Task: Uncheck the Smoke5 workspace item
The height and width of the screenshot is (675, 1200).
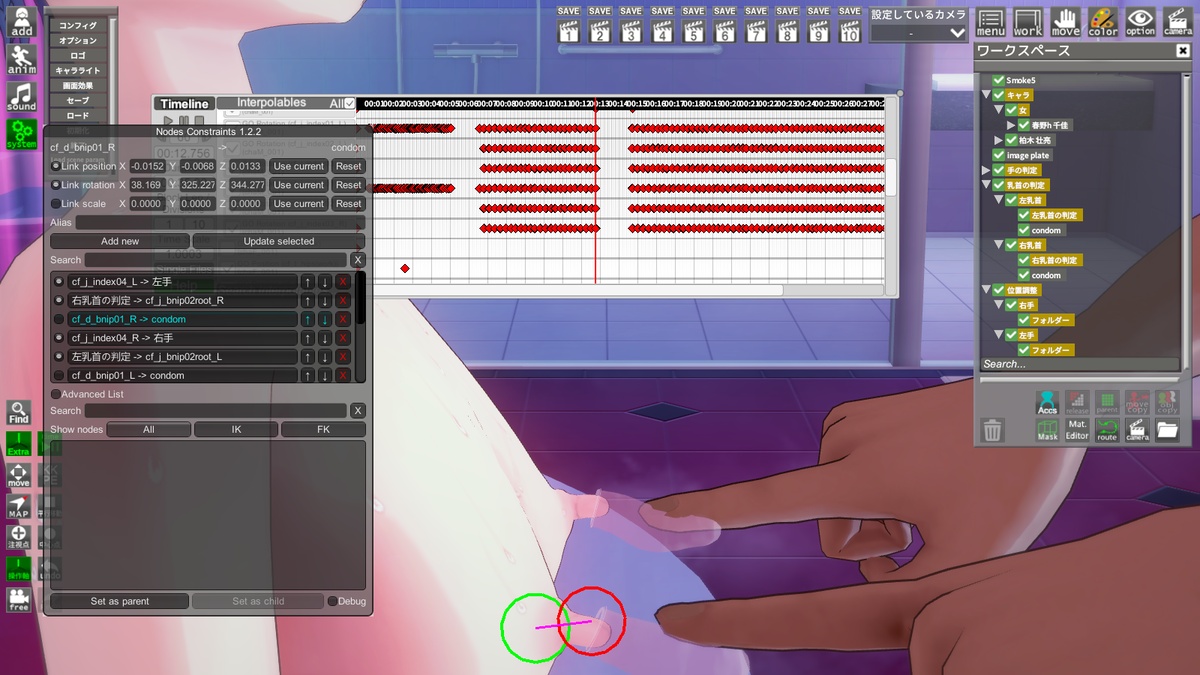Action: point(998,80)
